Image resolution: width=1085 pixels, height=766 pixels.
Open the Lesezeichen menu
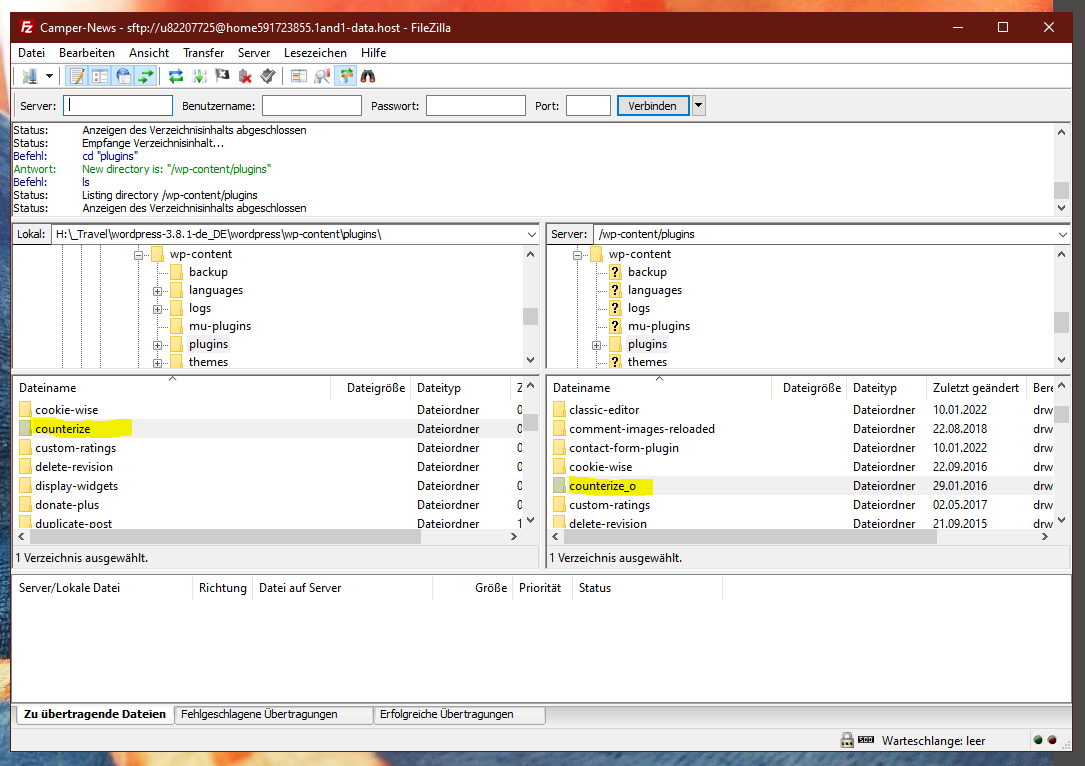[x=315, y=53]
